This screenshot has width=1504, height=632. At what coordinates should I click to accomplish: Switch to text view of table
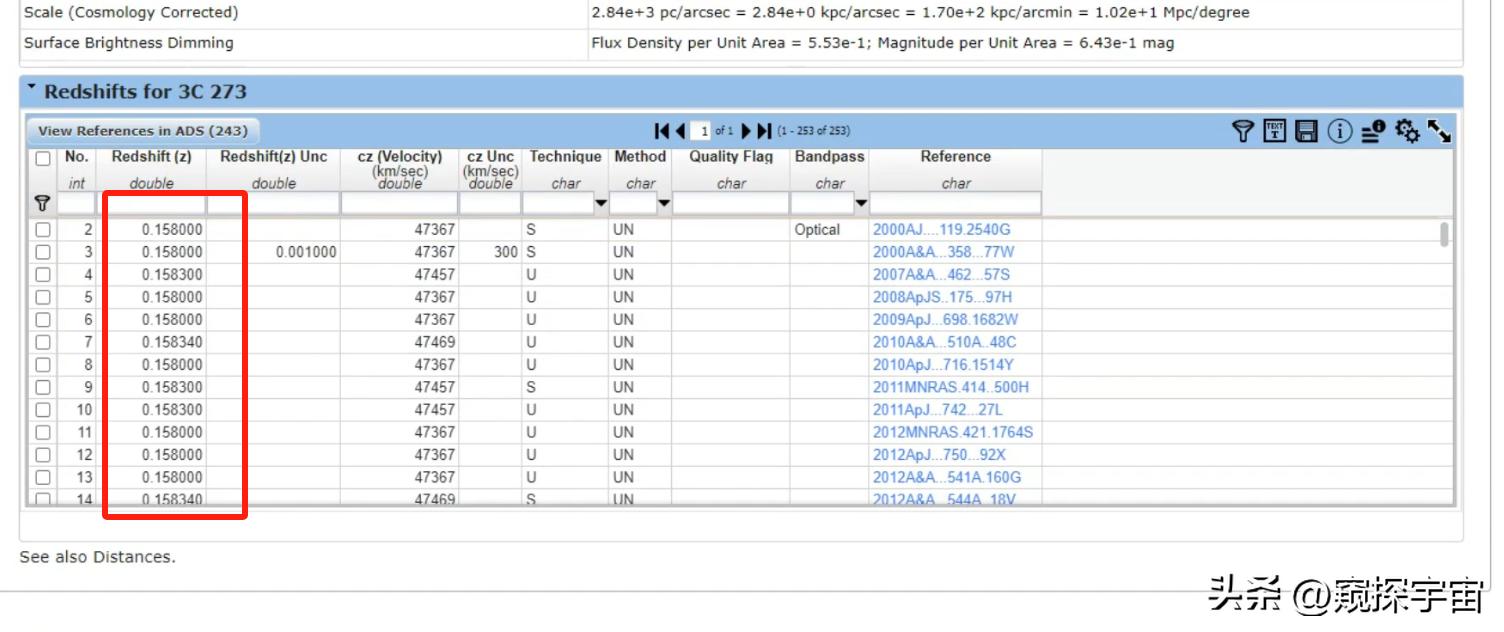[x=1274, y=131]
